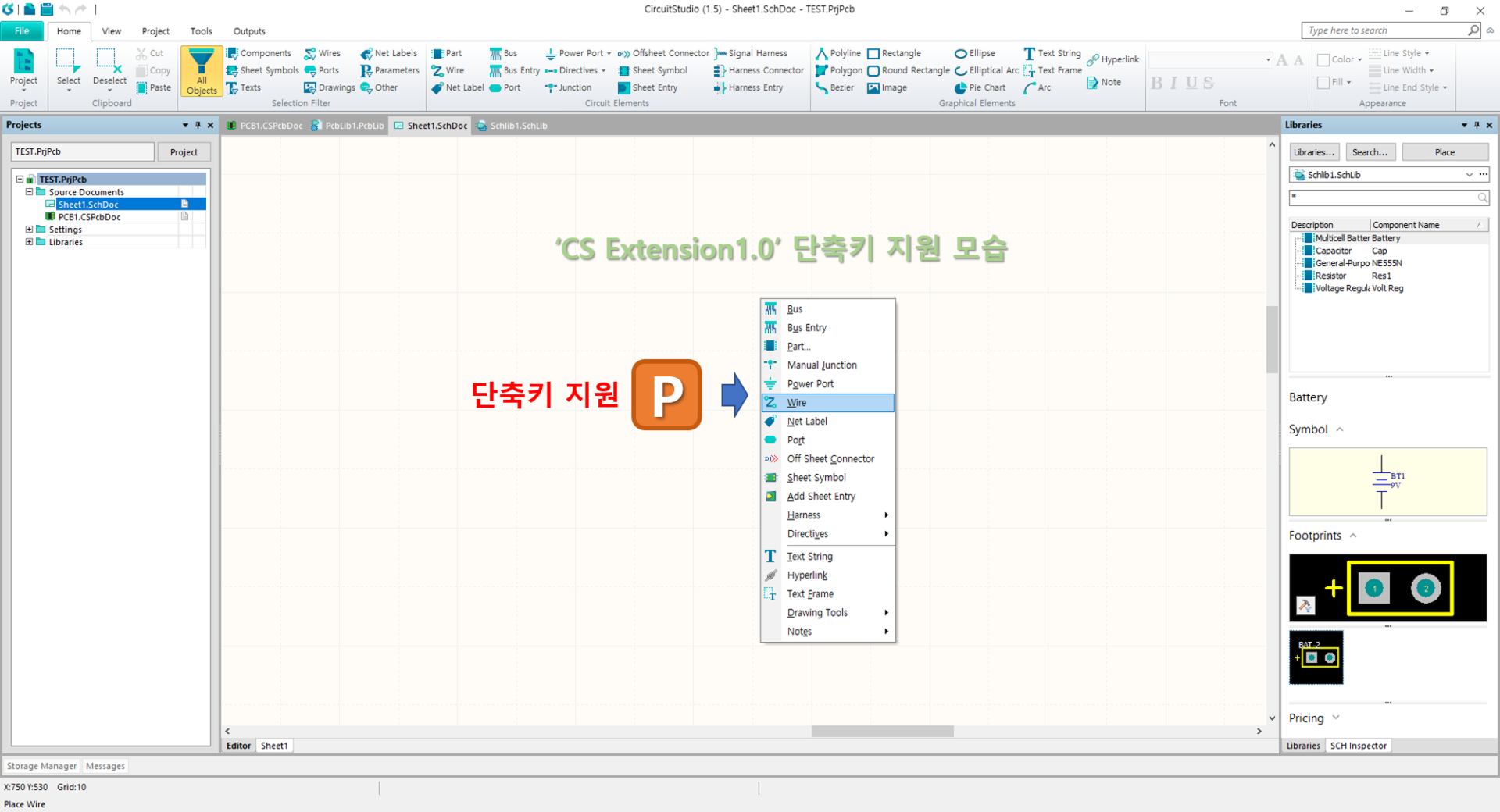Choose the Net Labels selection filter
This screenshot has width=1500, height=812.
tap(388, 53)
